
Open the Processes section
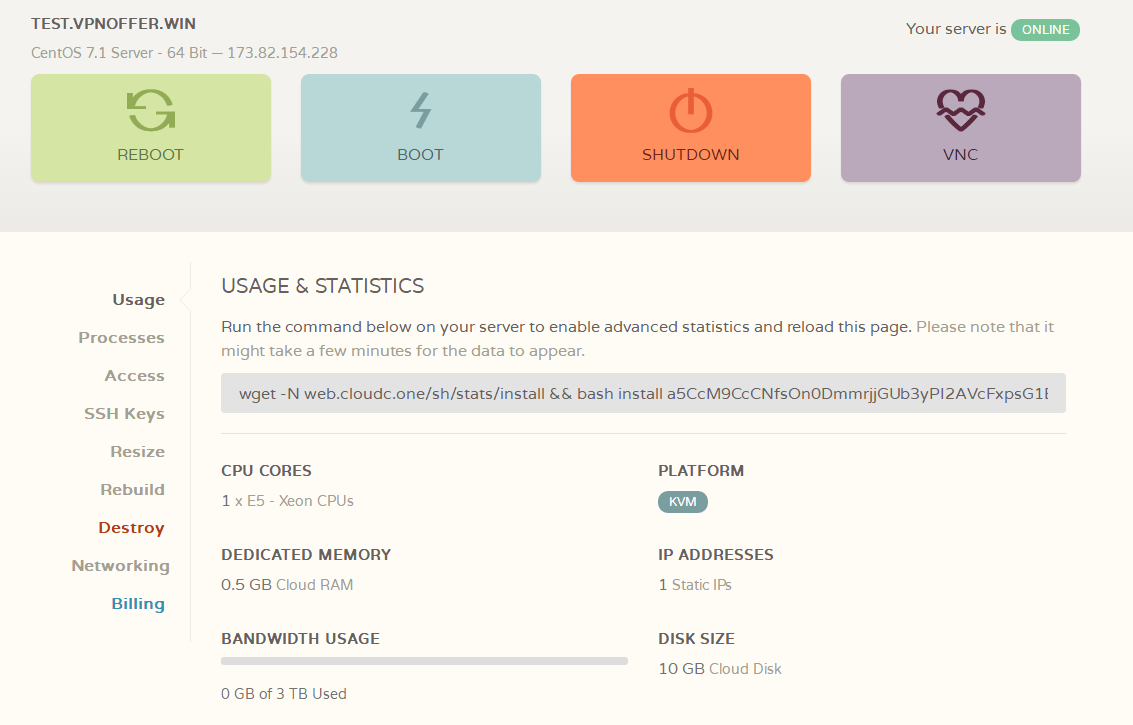pyautogui.click(x=121, y=338)
